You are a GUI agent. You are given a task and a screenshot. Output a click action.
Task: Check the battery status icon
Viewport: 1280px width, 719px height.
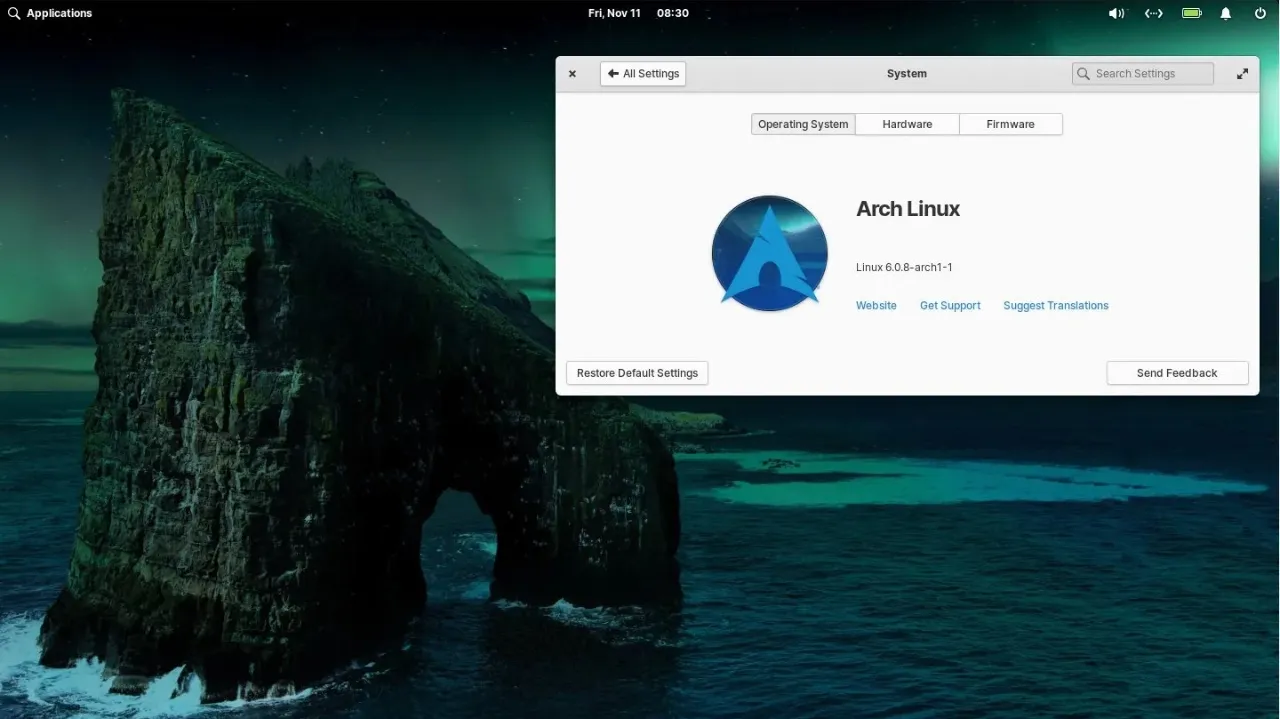click(1190, 13)
